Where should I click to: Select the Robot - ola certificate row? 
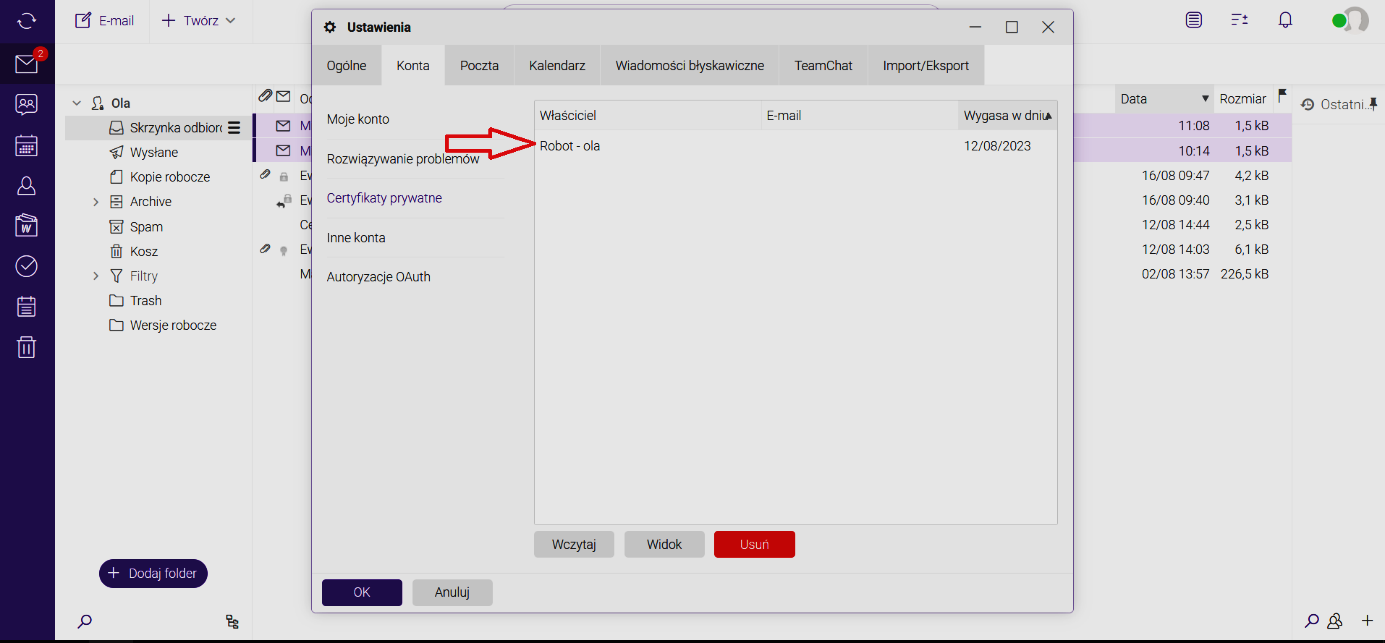[x=794, y=146]
